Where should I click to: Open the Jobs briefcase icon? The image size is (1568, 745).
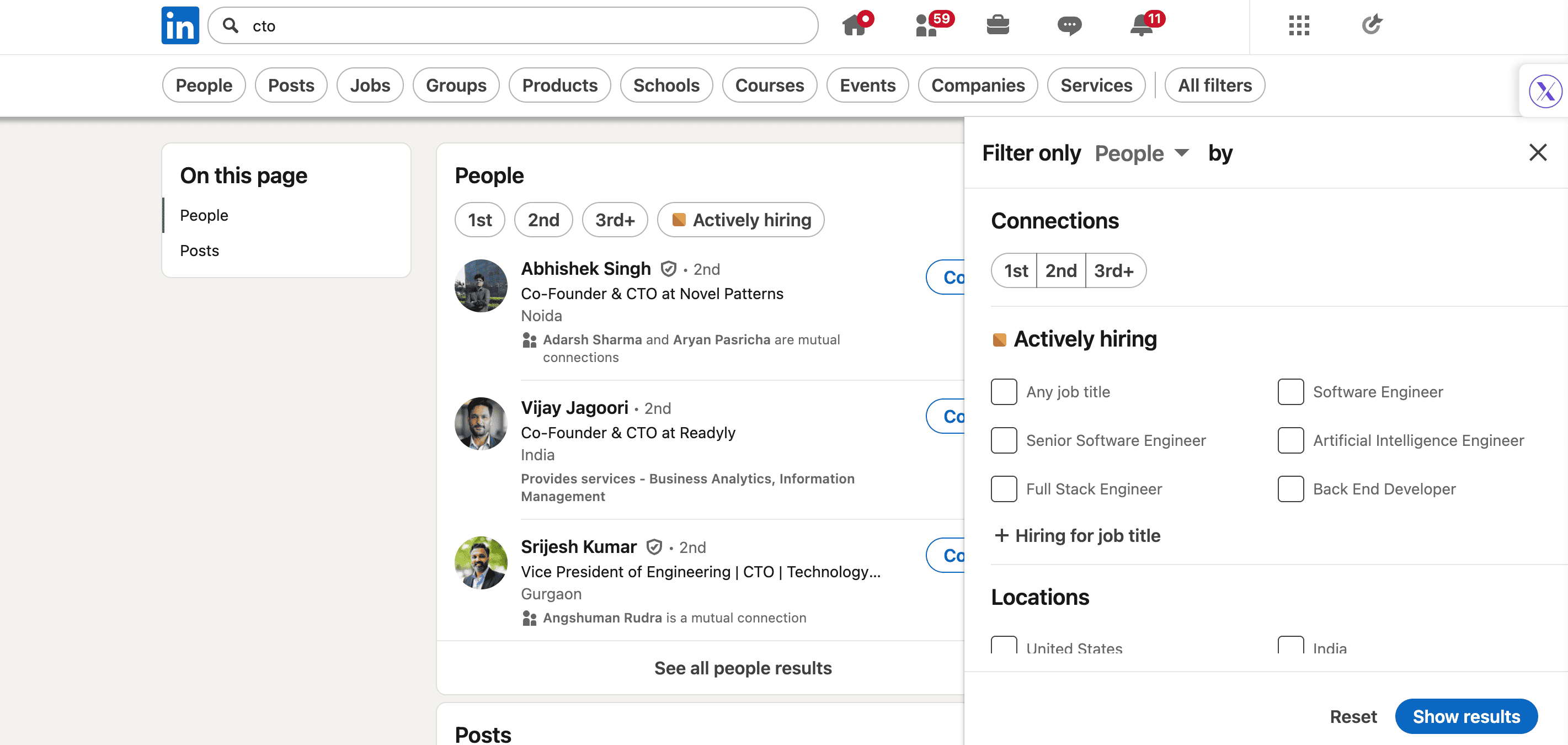998,25
